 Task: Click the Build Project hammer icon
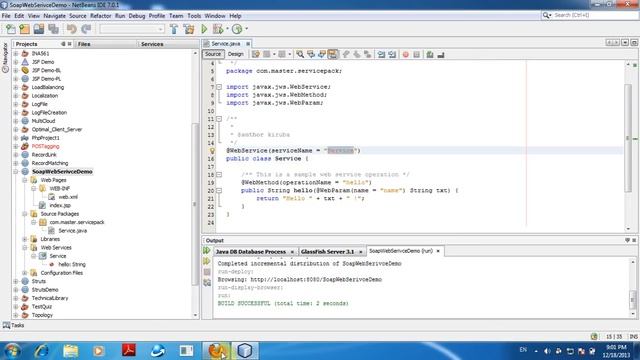point(174,29)
